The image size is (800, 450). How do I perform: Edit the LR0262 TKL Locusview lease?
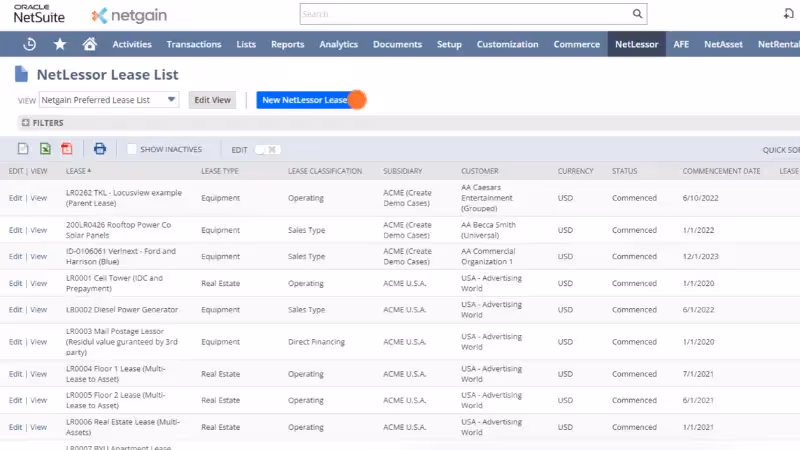[15, 198]
